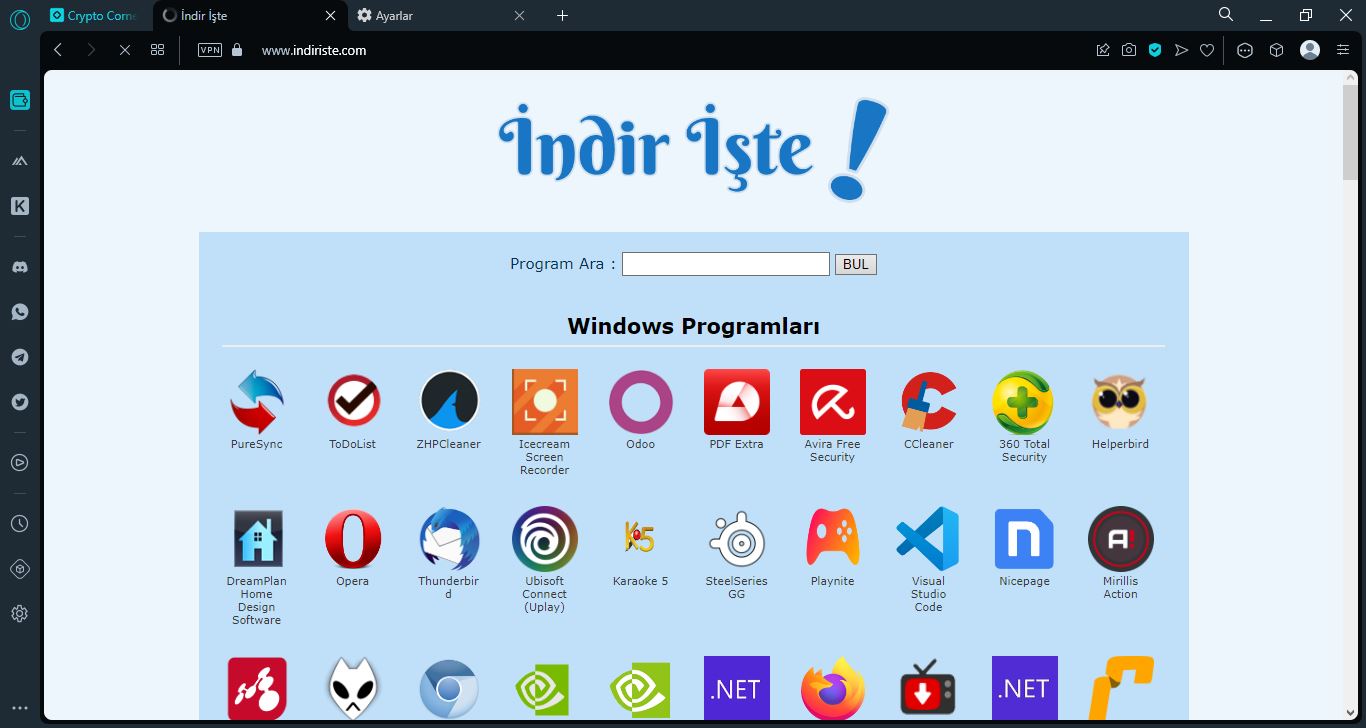The height and width of the screenshot is (728, 1366).
Task: Open Visual Studio Code icon
Action: pyautogui.click(x=928, y=539)
